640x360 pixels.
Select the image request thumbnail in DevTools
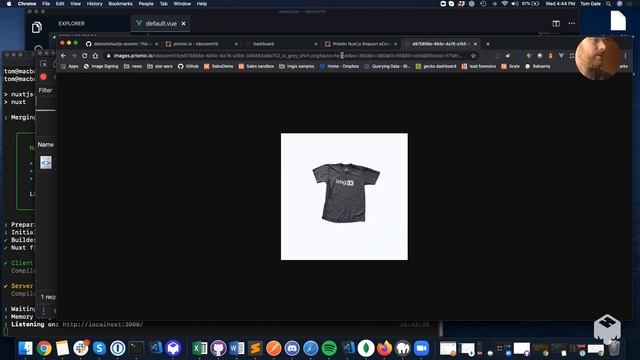[x=46, y=162]
